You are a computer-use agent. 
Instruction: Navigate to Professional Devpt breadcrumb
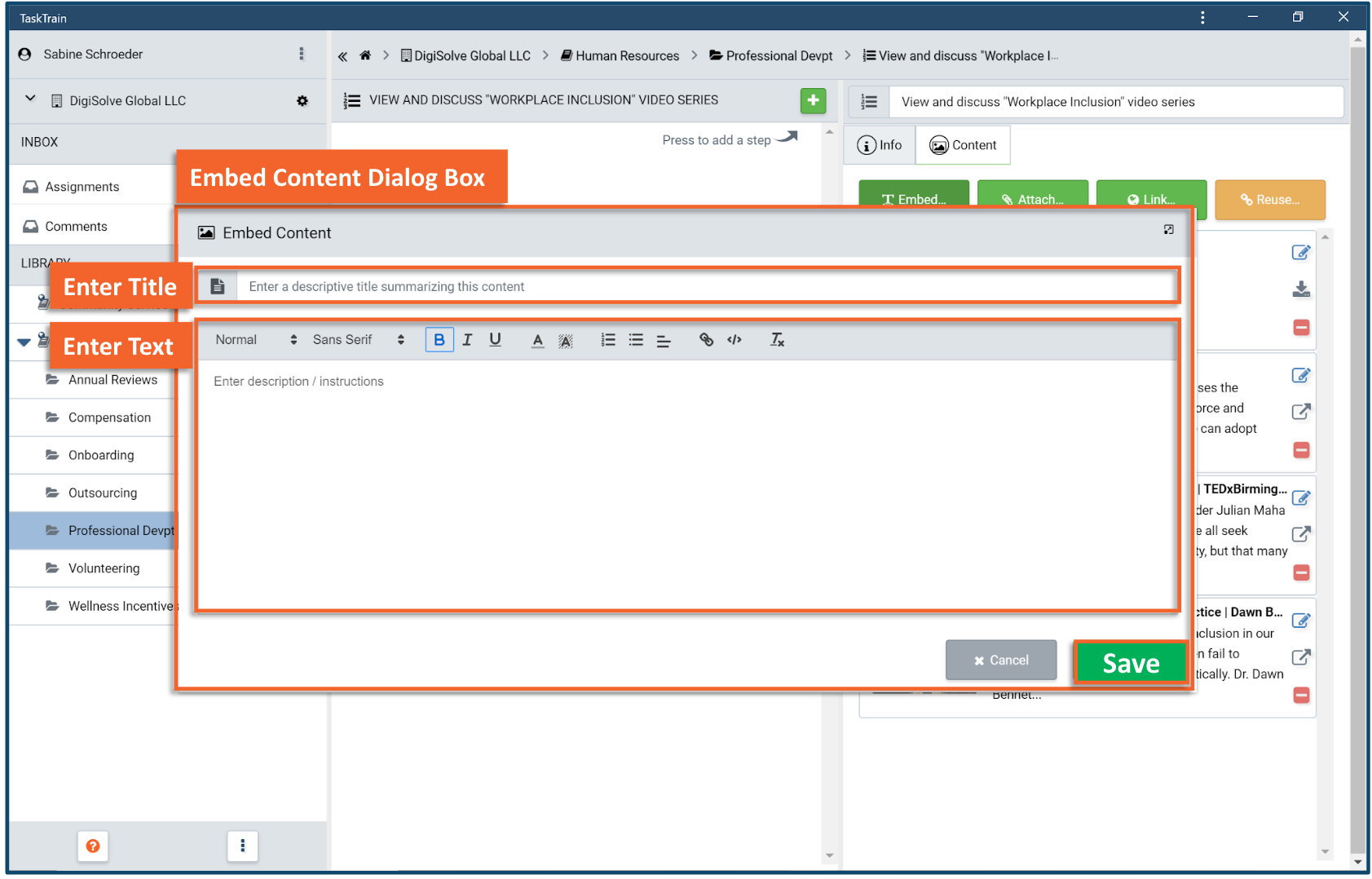pos(771,55)
